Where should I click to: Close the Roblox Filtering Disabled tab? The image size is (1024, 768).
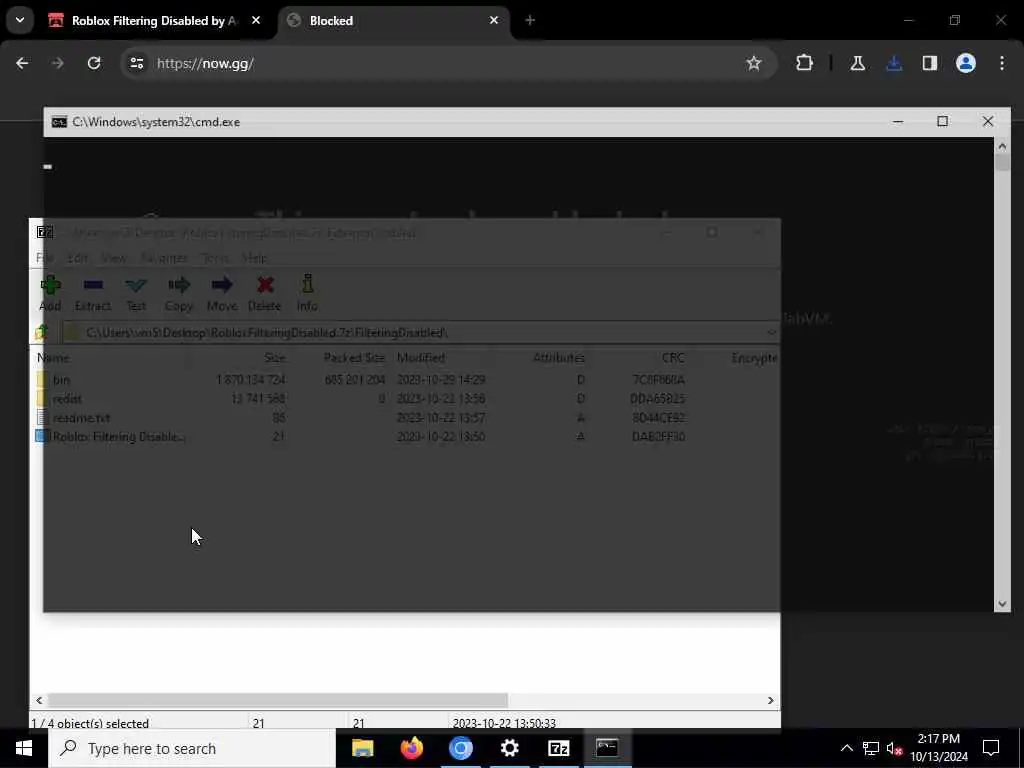pyautogui.click(x=256, y=20)
